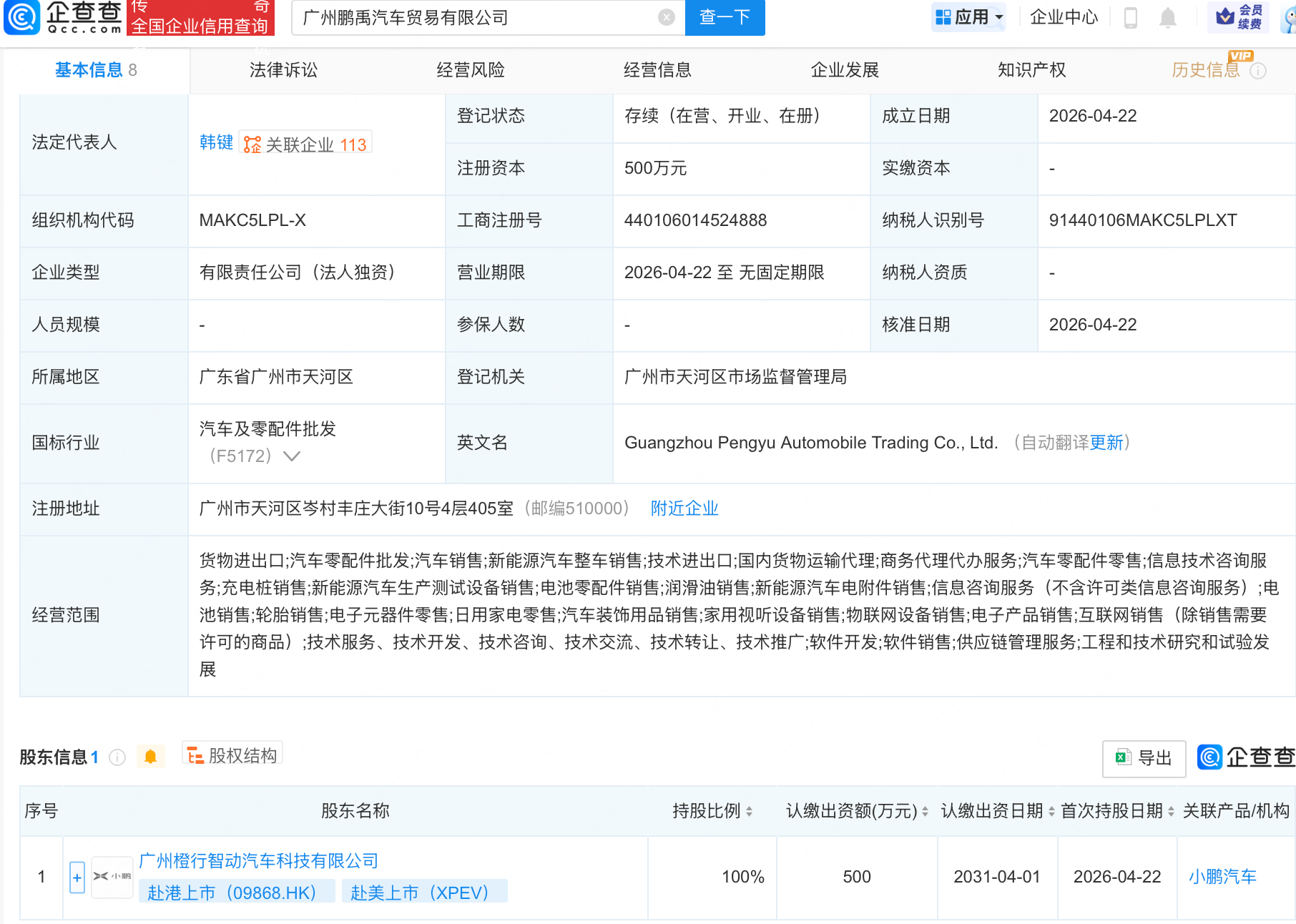Viewport: 1296px width, 924px height.
Task: Toggle sorting on the 持股比例 column
Action: coord(747,811)
